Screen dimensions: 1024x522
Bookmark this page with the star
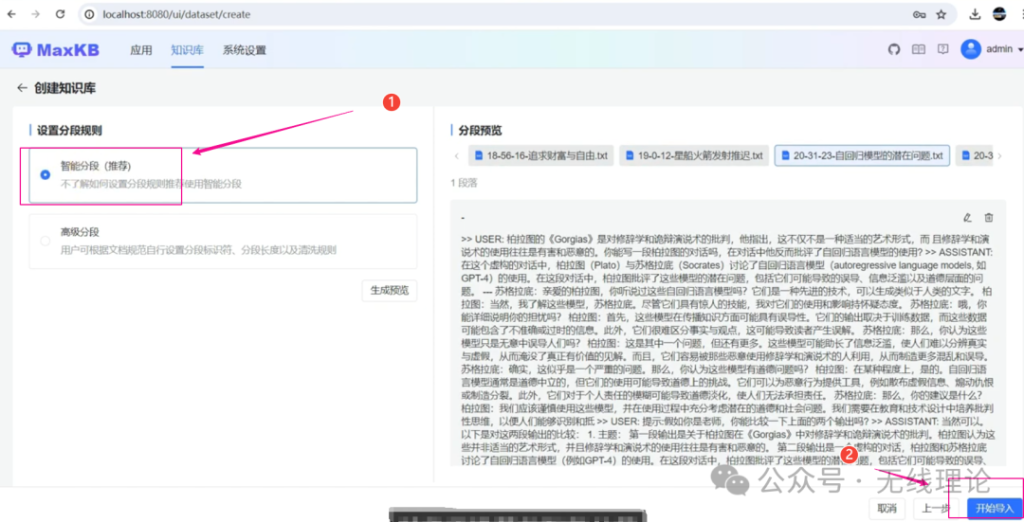pyautogui.click(x=941, y=14)
